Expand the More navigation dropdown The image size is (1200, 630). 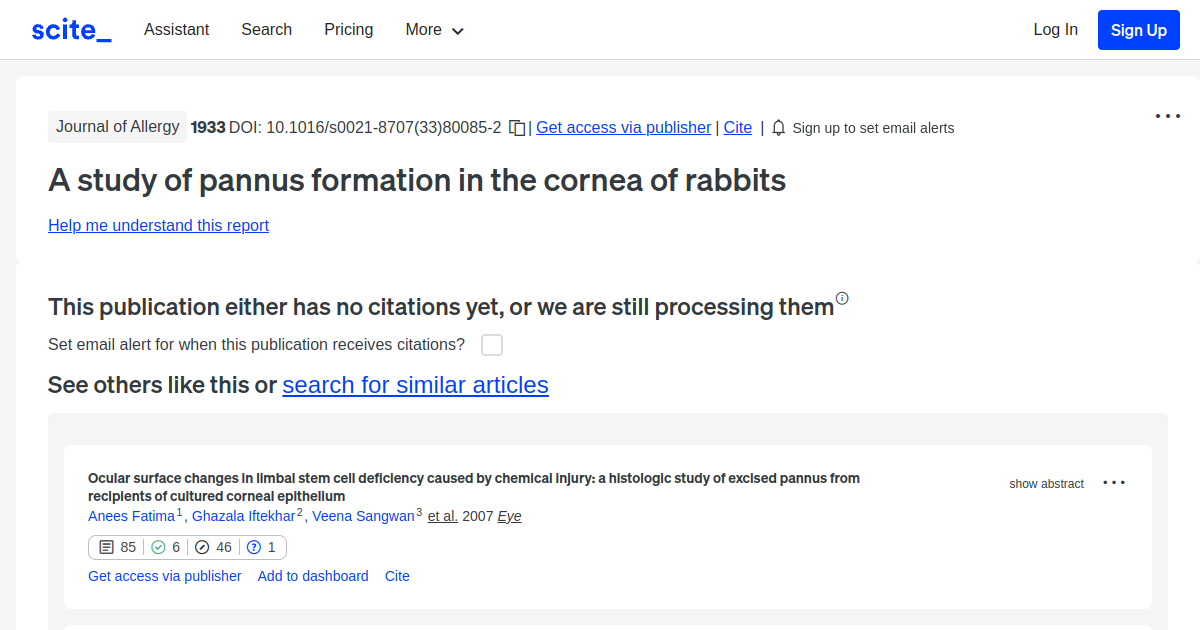tap(433, 30)
